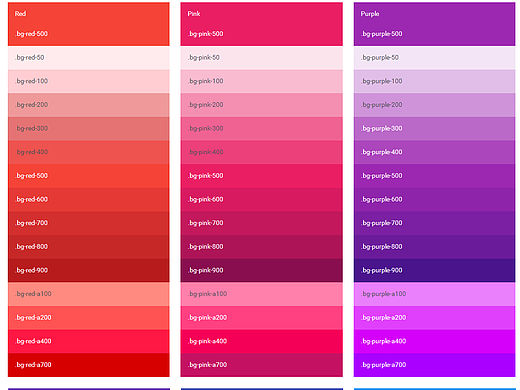The image size is (520, 390).
Task: Choose the .bg-purple-a200 accent swatch
Action: coord(434,318)
